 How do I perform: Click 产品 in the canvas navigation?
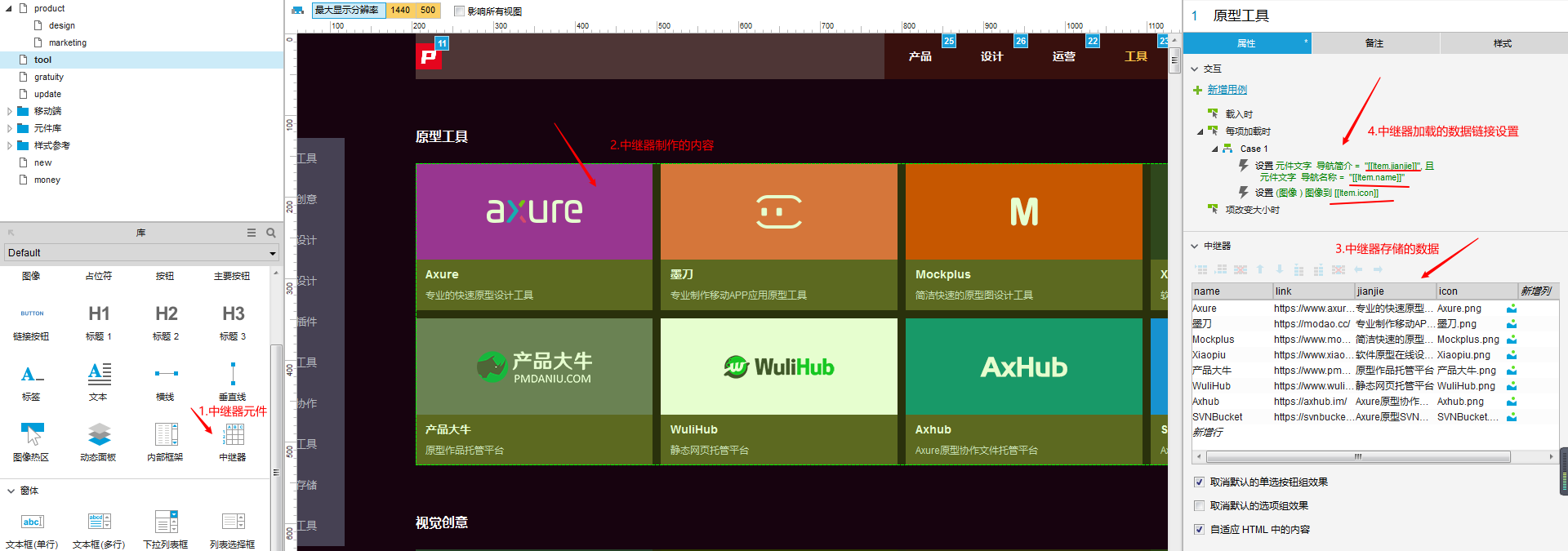click(920, 56)
